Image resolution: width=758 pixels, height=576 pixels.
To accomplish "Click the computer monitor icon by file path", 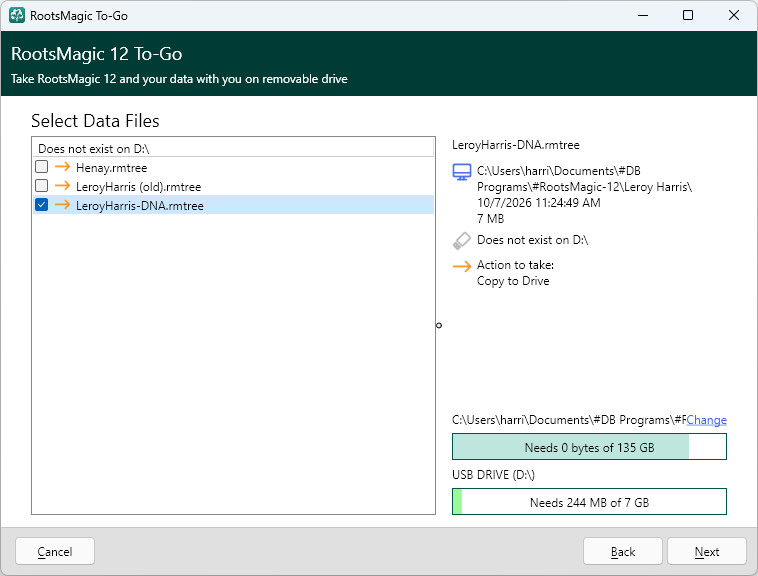I will click(x=462, y=172).
